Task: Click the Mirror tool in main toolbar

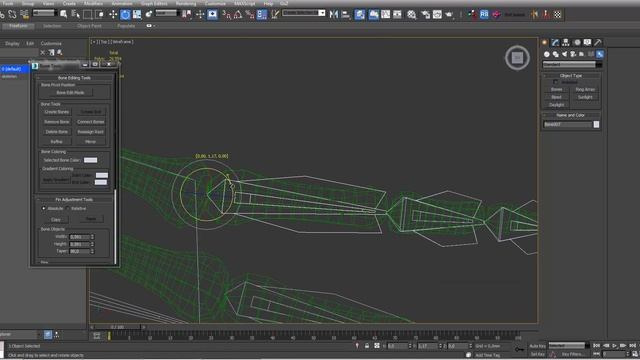Action: pyautogui.click(x=334, y=15)
